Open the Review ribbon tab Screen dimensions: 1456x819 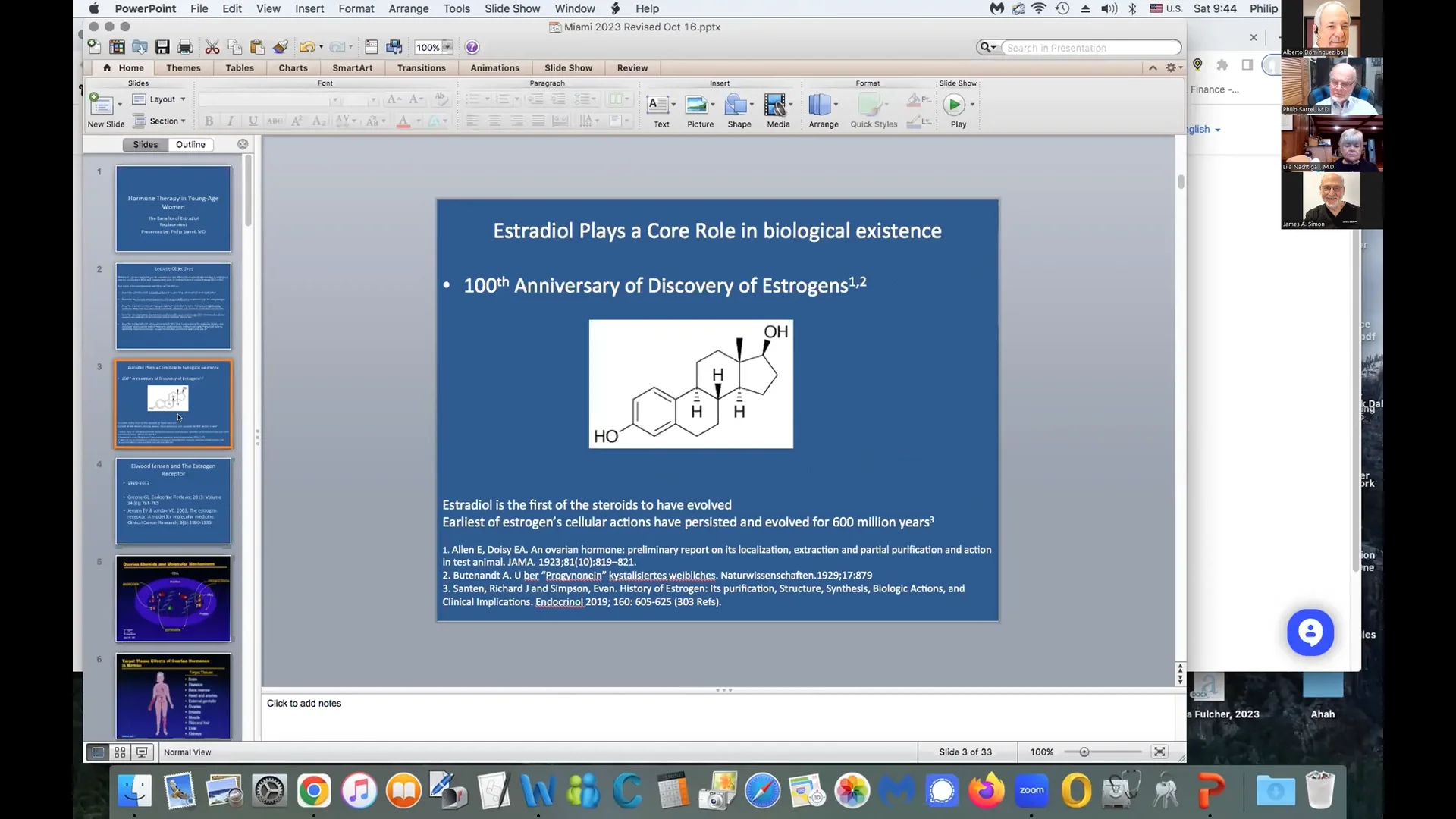click(x=632, y=67)
